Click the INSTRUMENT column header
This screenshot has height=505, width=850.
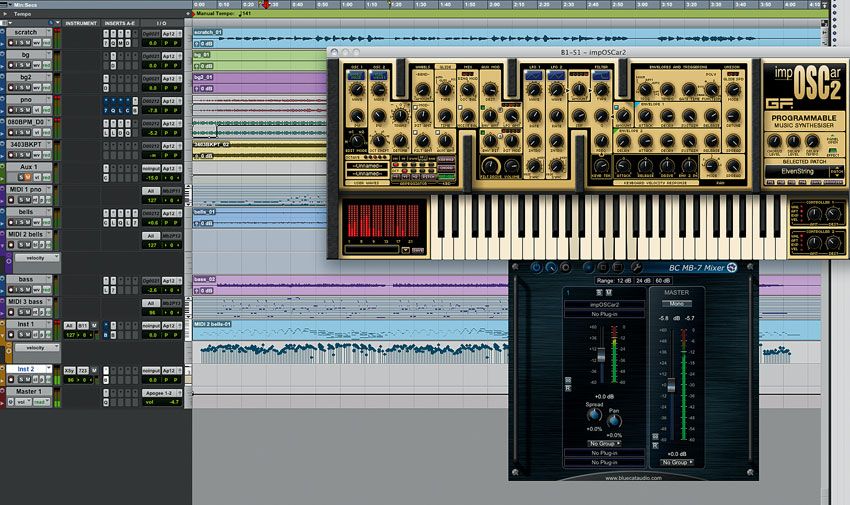[81, 23]
